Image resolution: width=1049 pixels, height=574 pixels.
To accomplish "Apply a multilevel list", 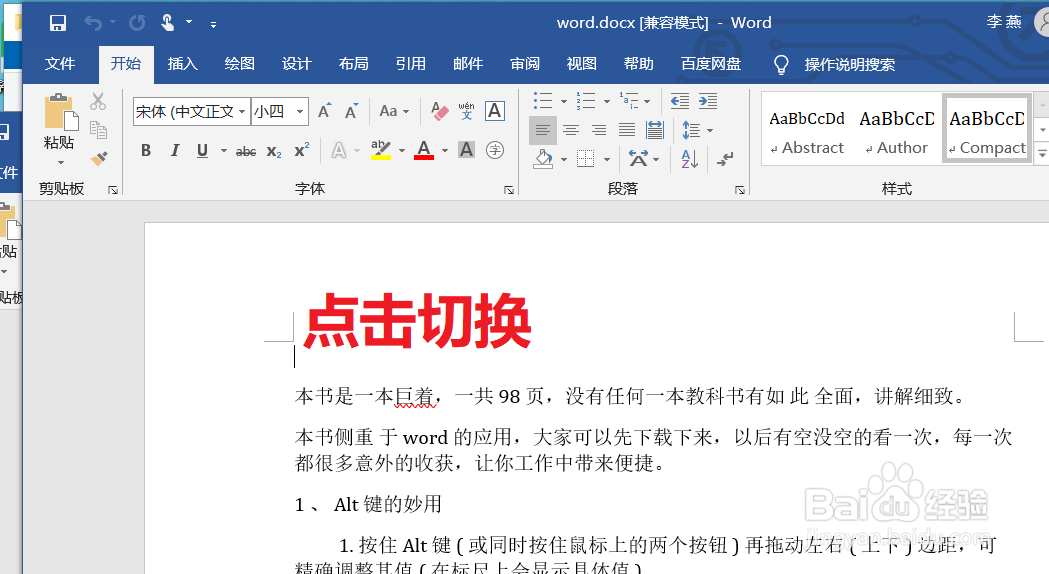I will [x=628, y=101].
